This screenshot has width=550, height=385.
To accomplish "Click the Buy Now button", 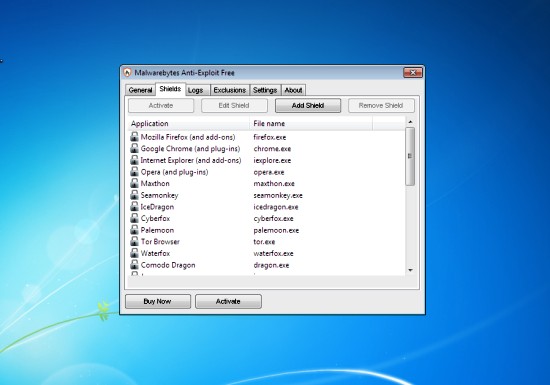I will (x=157, y=302).
